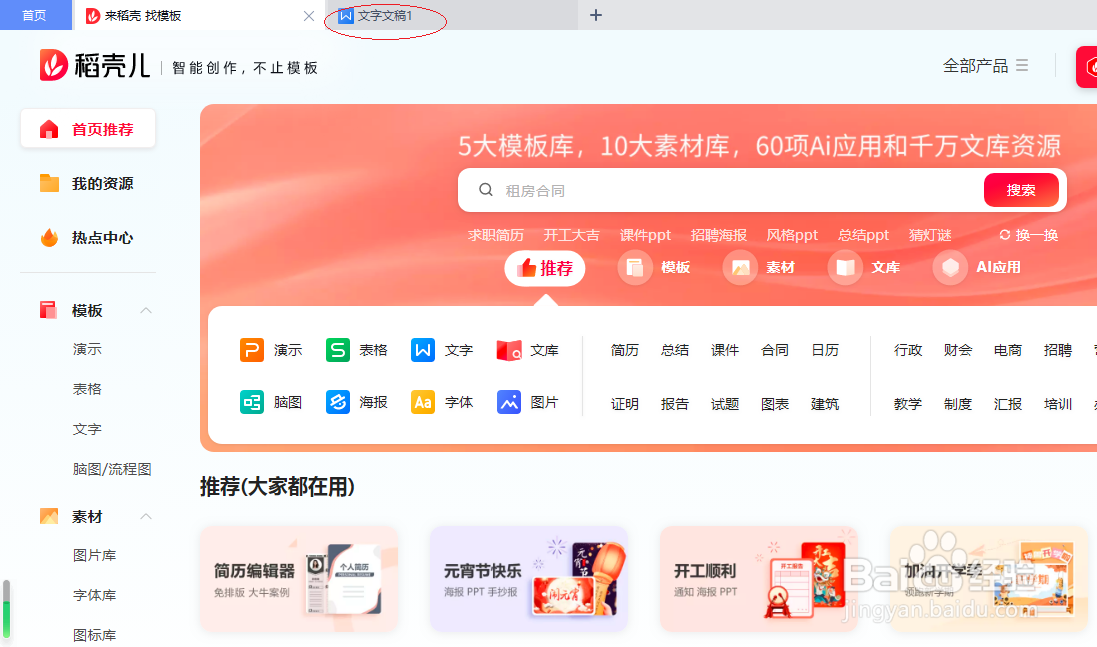
Task: Go to the 首页 tab
Action: [x=35, y=15]
